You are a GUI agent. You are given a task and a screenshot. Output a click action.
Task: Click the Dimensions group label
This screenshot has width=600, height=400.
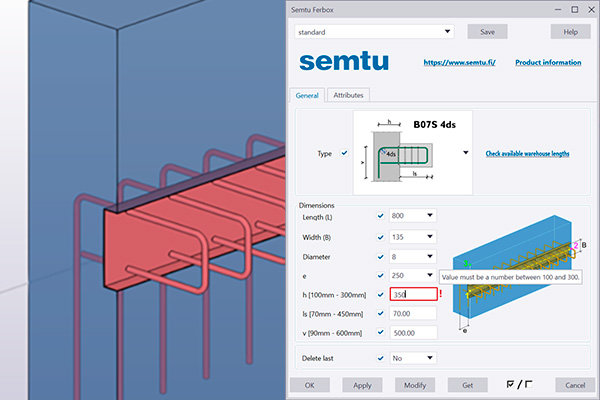click(x=316, y=206)
